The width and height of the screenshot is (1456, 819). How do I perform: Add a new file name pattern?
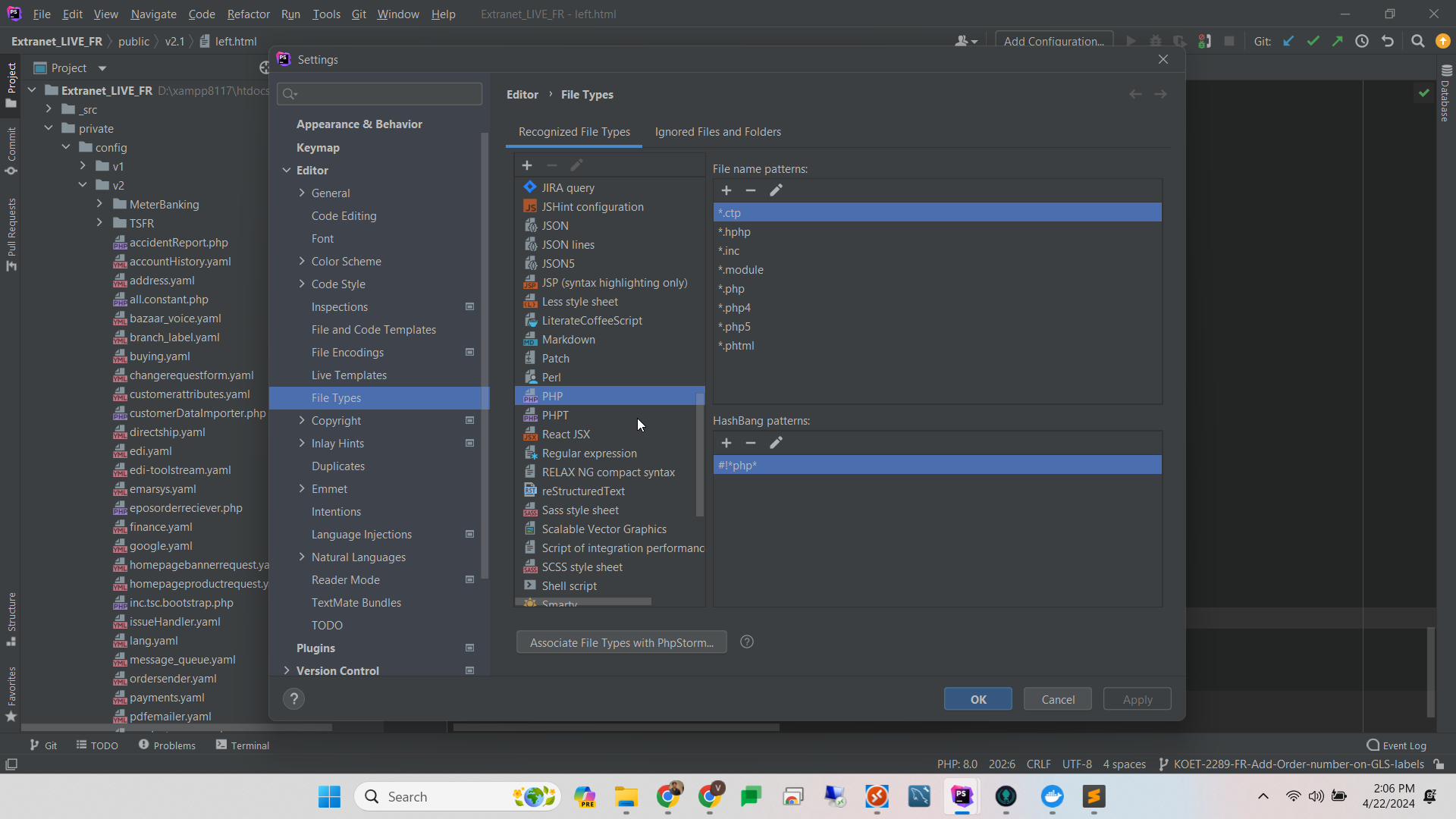point(726,190)
